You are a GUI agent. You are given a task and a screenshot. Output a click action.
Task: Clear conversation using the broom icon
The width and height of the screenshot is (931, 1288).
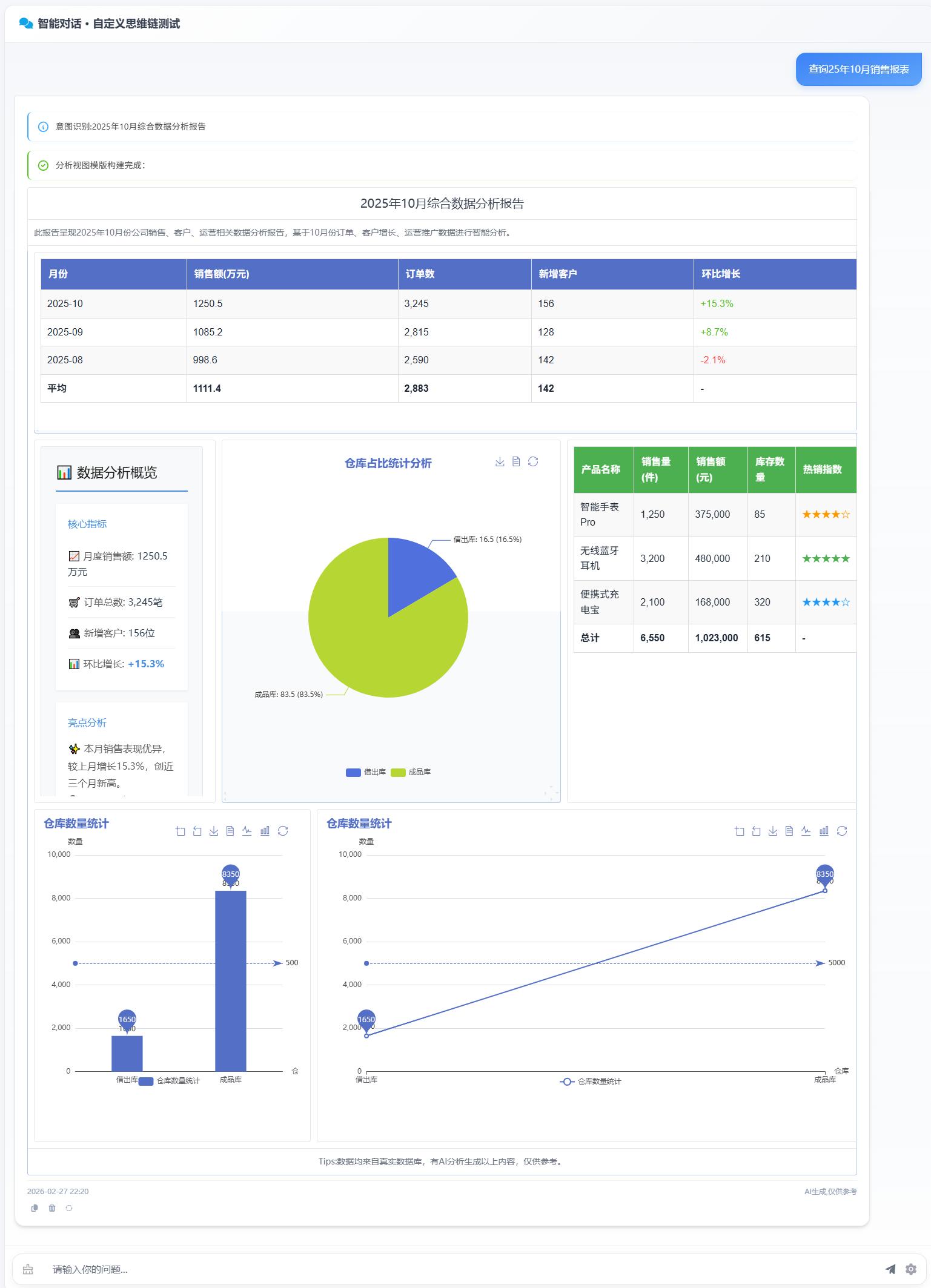click(28, 1269)
